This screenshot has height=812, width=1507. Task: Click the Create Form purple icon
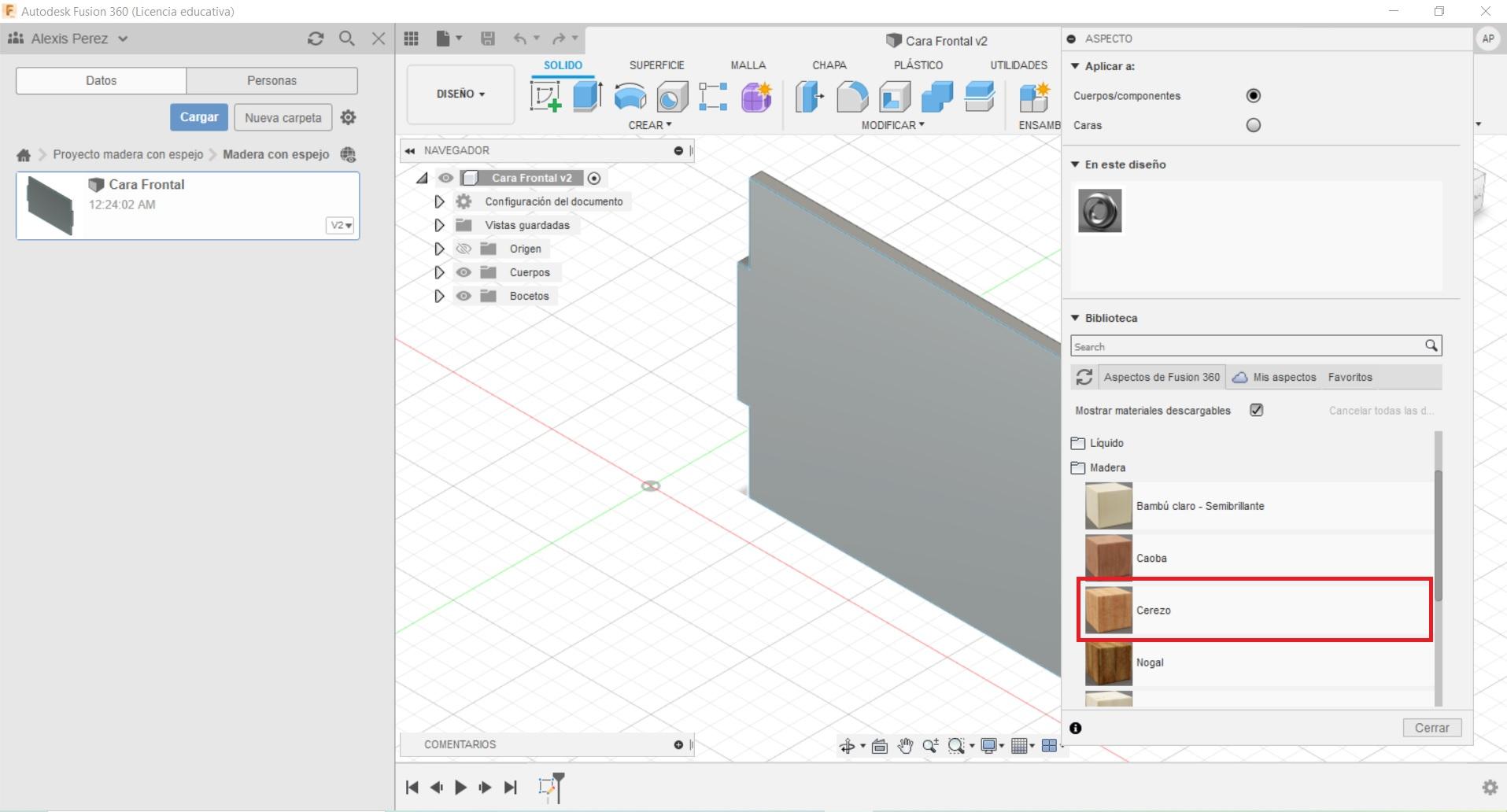[x=756, y=97]
